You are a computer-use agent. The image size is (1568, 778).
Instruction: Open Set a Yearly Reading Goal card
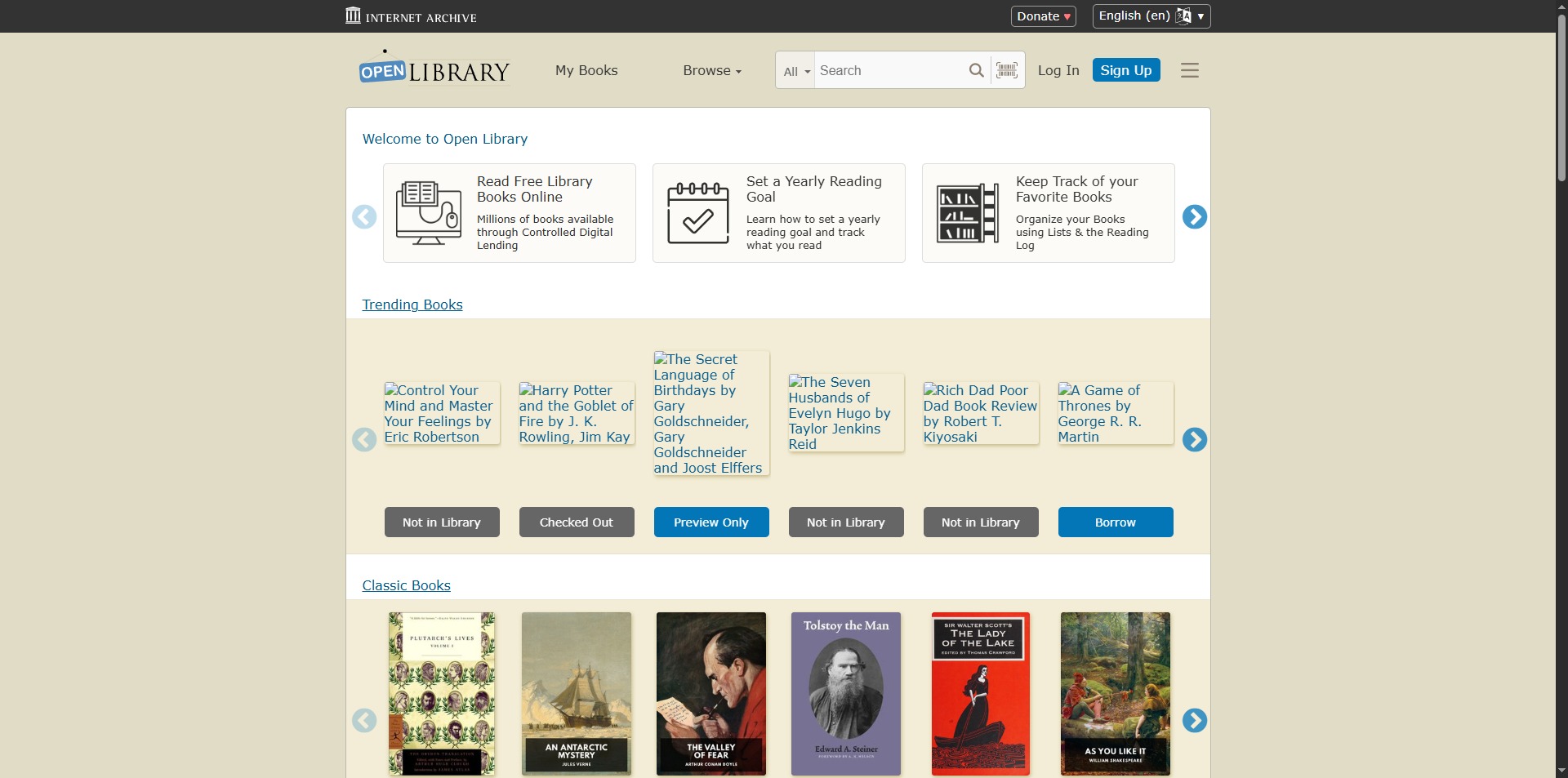(x=779, y=213)
